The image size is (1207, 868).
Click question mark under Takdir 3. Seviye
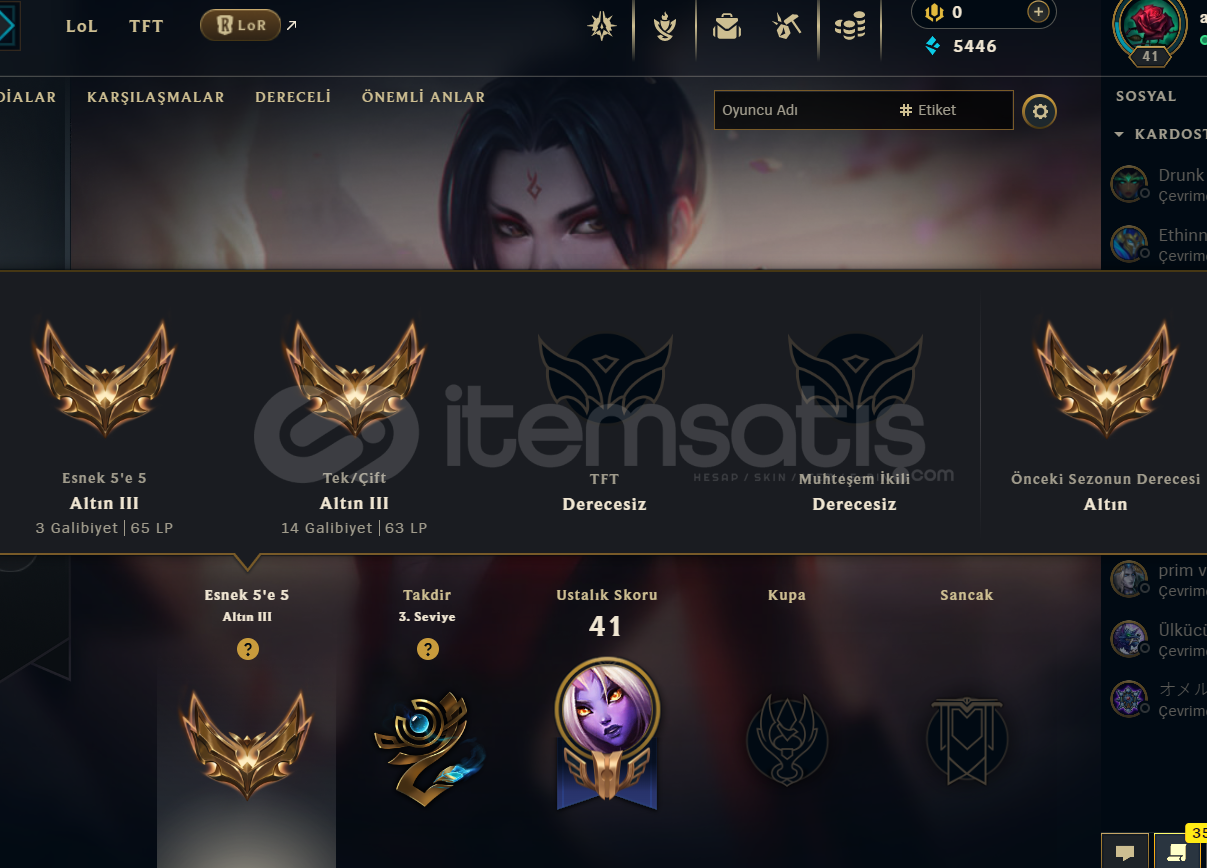tap(427, 649)
